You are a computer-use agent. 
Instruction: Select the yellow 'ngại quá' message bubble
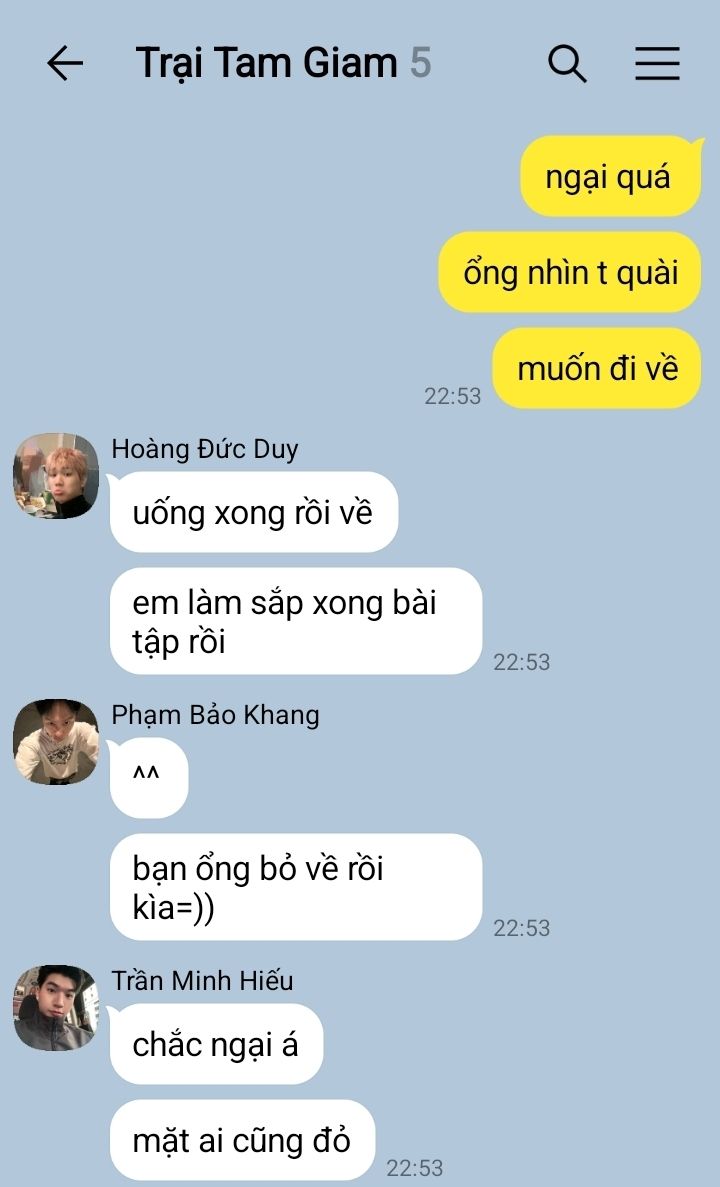[x=610, y=176]
